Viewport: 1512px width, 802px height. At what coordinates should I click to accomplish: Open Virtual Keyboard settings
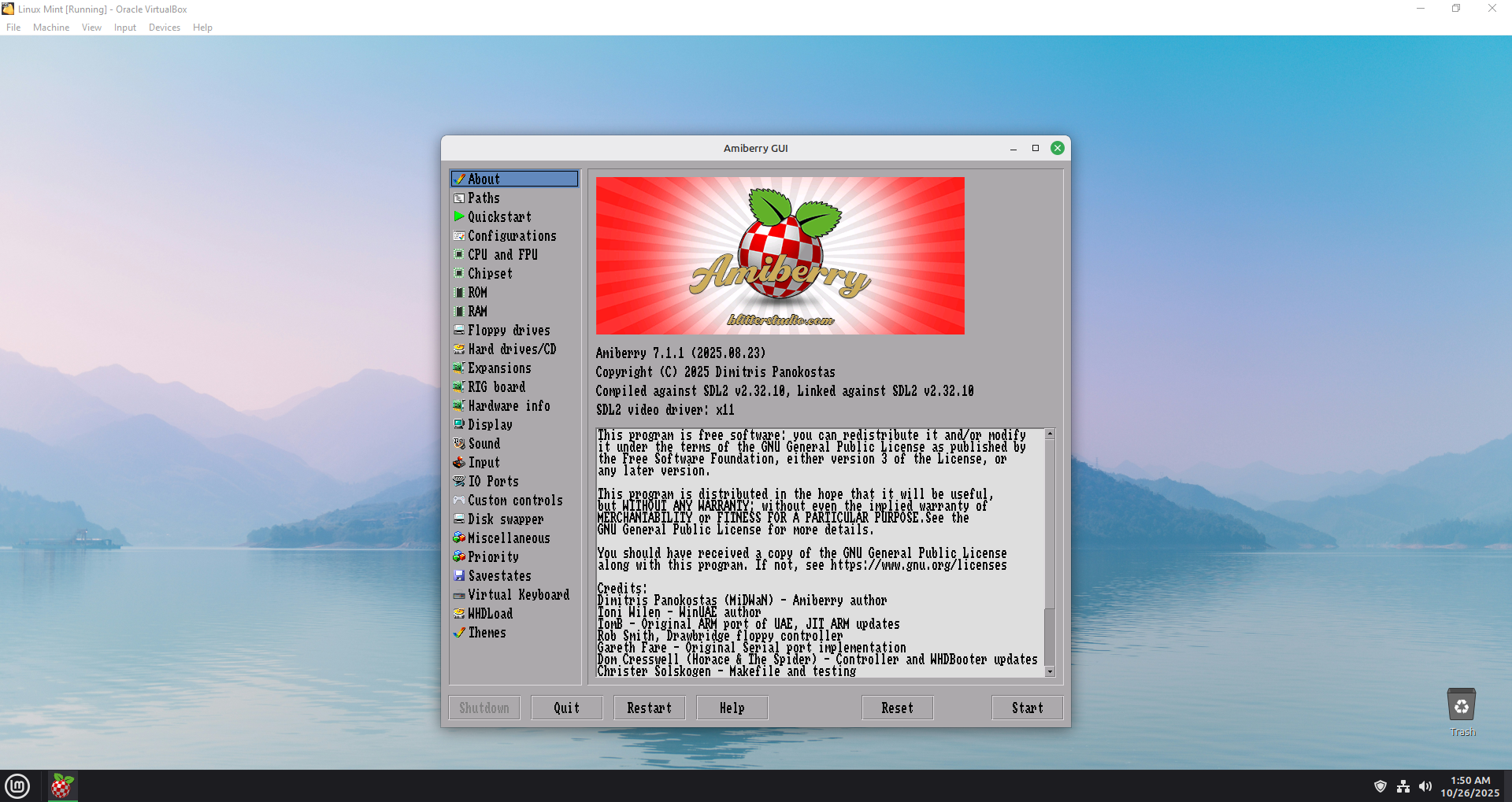pyautogui.click(x=514, y=595)
